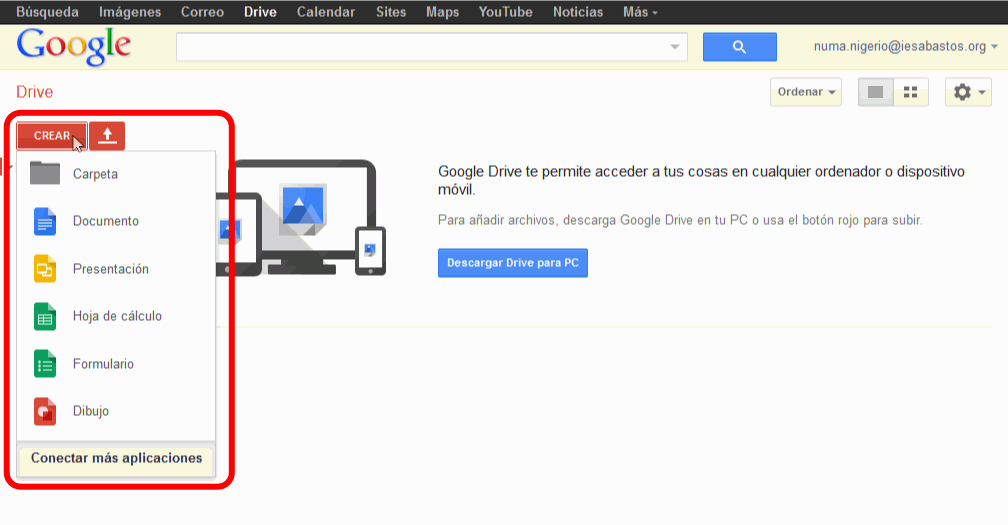Screen dimensions: 1008x525
Task: Choose Presentación from the create menu
Action: tap(116, 269)
